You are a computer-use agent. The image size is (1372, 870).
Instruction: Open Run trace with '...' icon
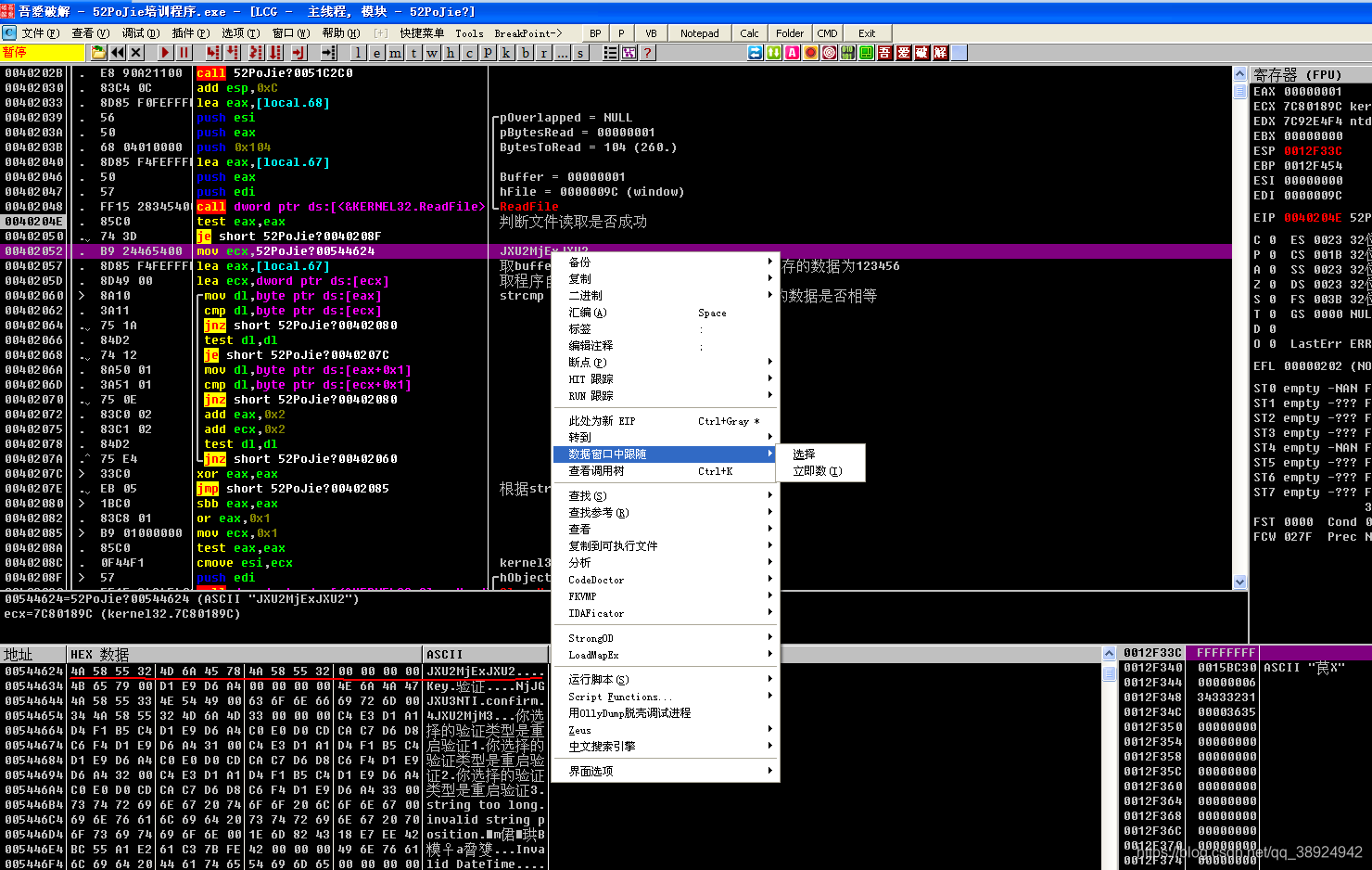point(562,53)
